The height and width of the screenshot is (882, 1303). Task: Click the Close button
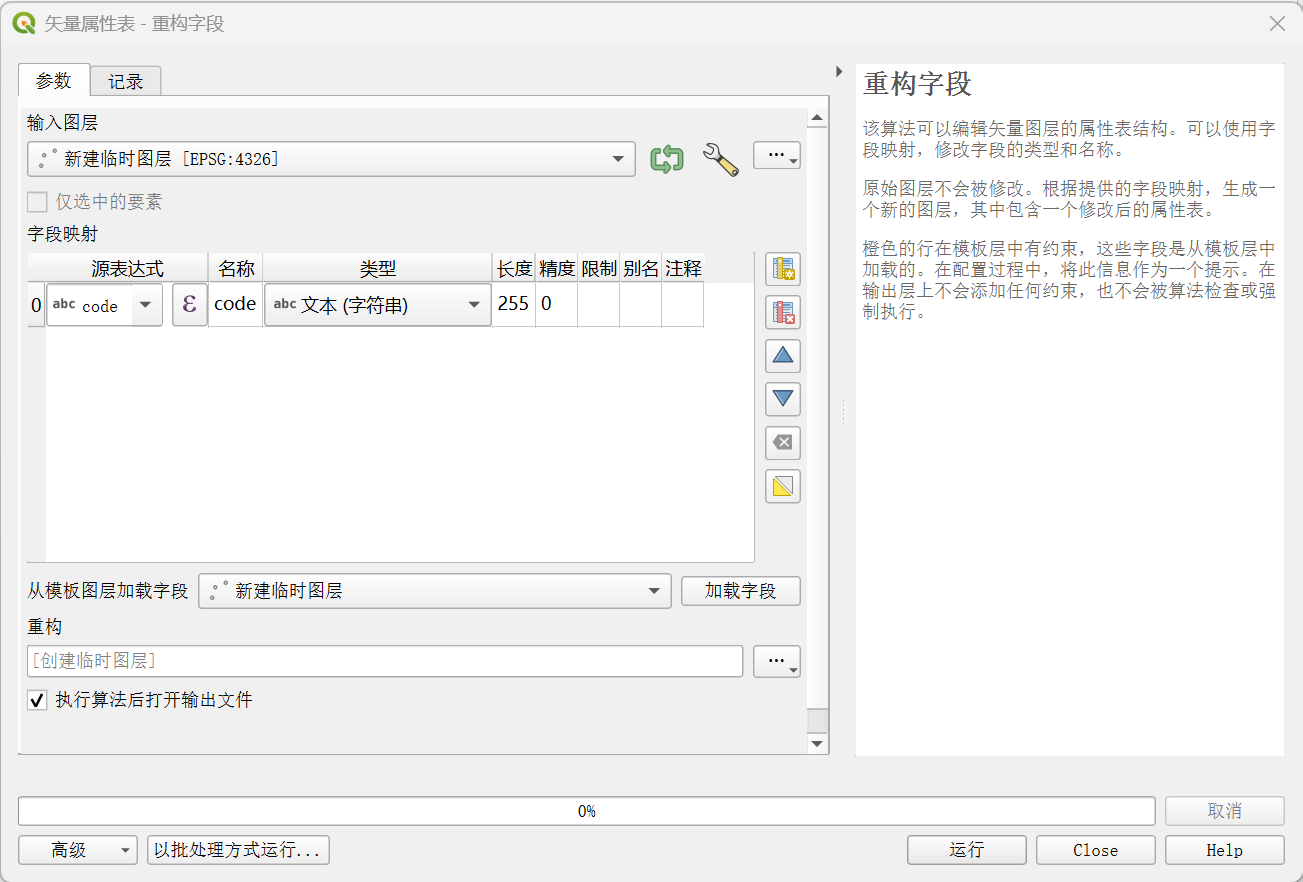pyautogui.click(x=1096, y=850)
